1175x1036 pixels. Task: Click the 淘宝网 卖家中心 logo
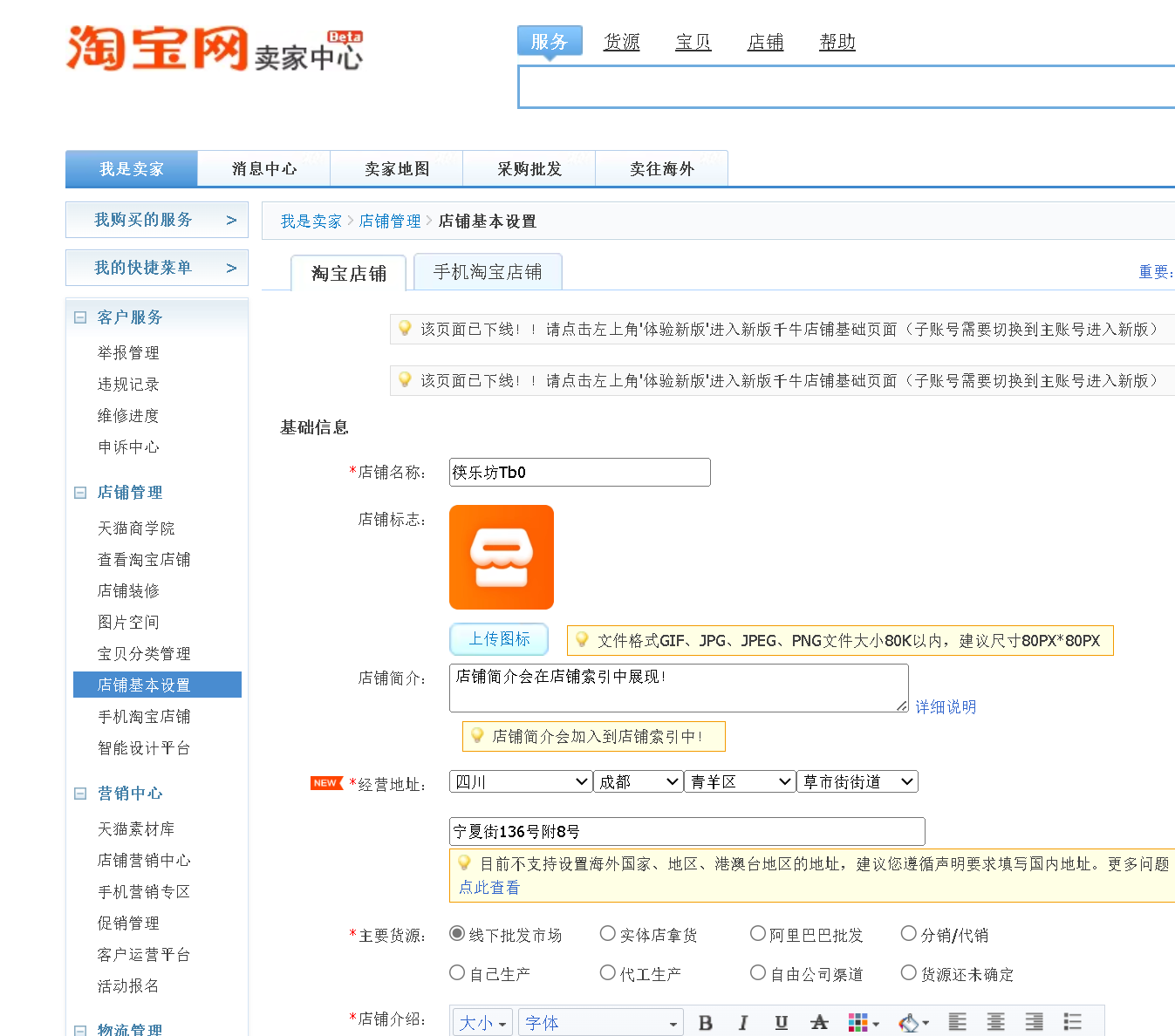click(214, 49)
